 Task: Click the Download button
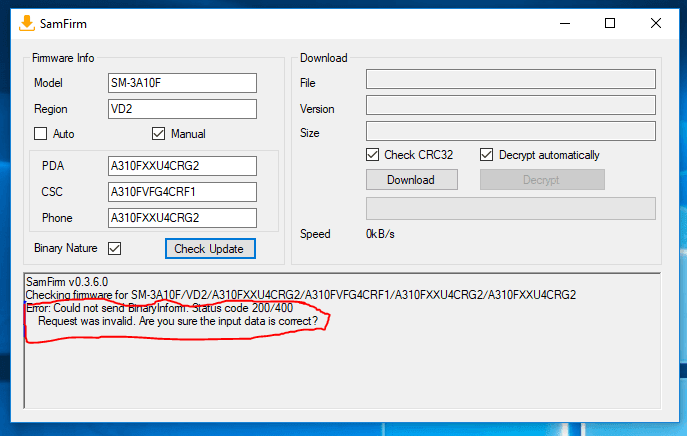(412, 180)
